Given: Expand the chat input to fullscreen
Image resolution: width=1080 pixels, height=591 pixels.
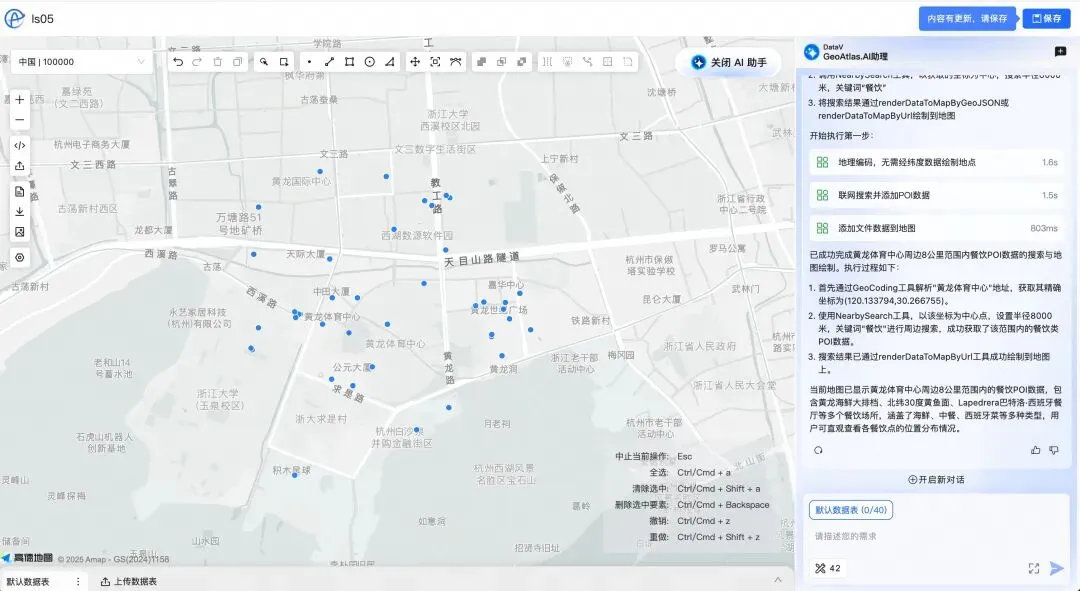Looking at the screenshot, I should click(x=1034, y=568).
